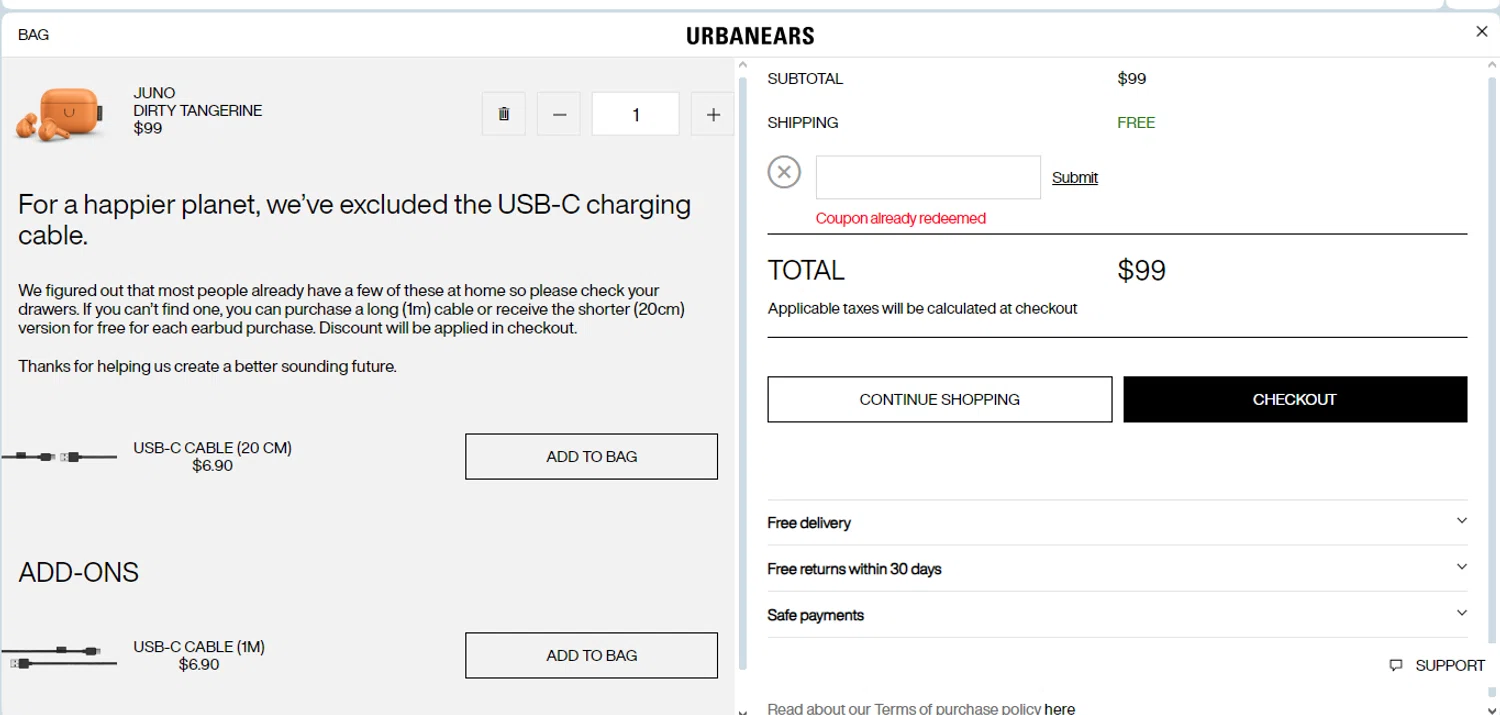The width and height of the screenshot is (1500, 715).
Task: Click the 'Coupon already redeemed' error message
Action: pos(900,218)
